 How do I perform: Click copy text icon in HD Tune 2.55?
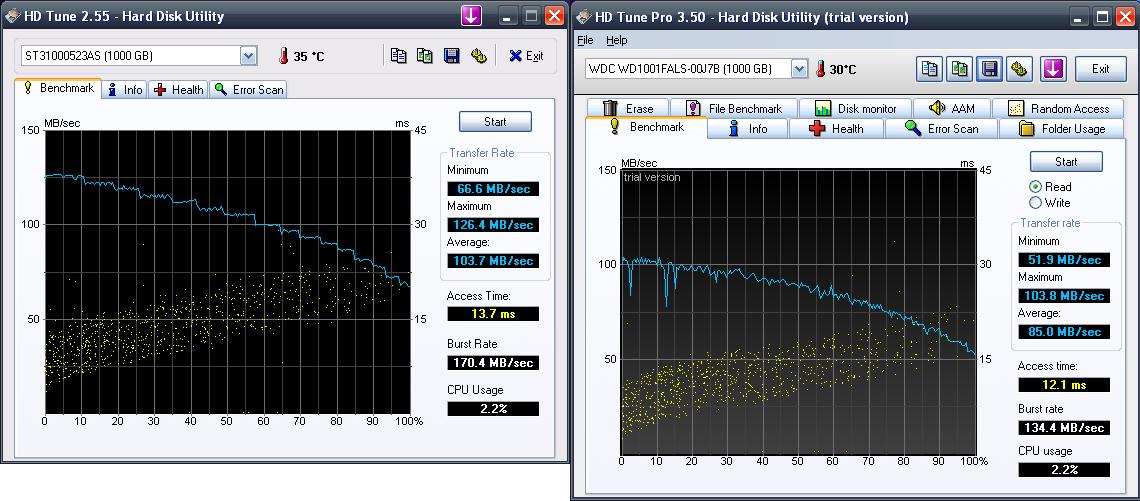(x=398, y=56)
